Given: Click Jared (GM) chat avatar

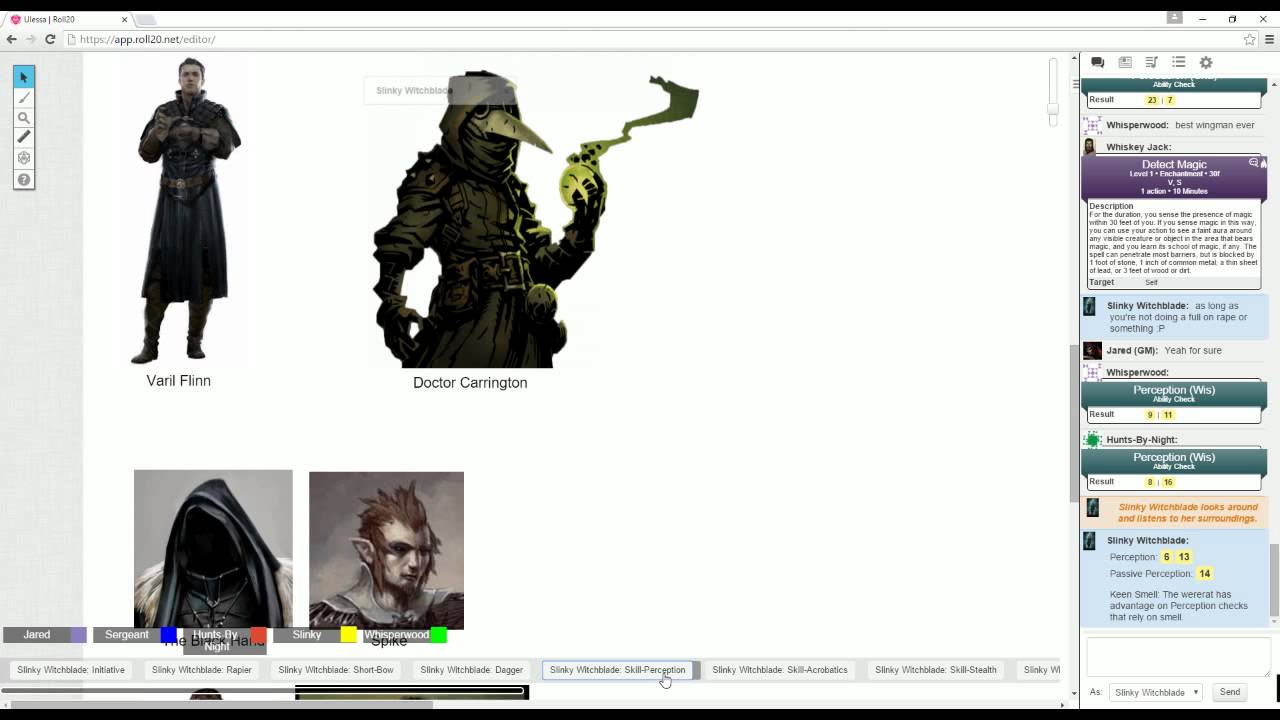Looking at the screenshot, I should pyautogui.click(x=1093, y=350).
